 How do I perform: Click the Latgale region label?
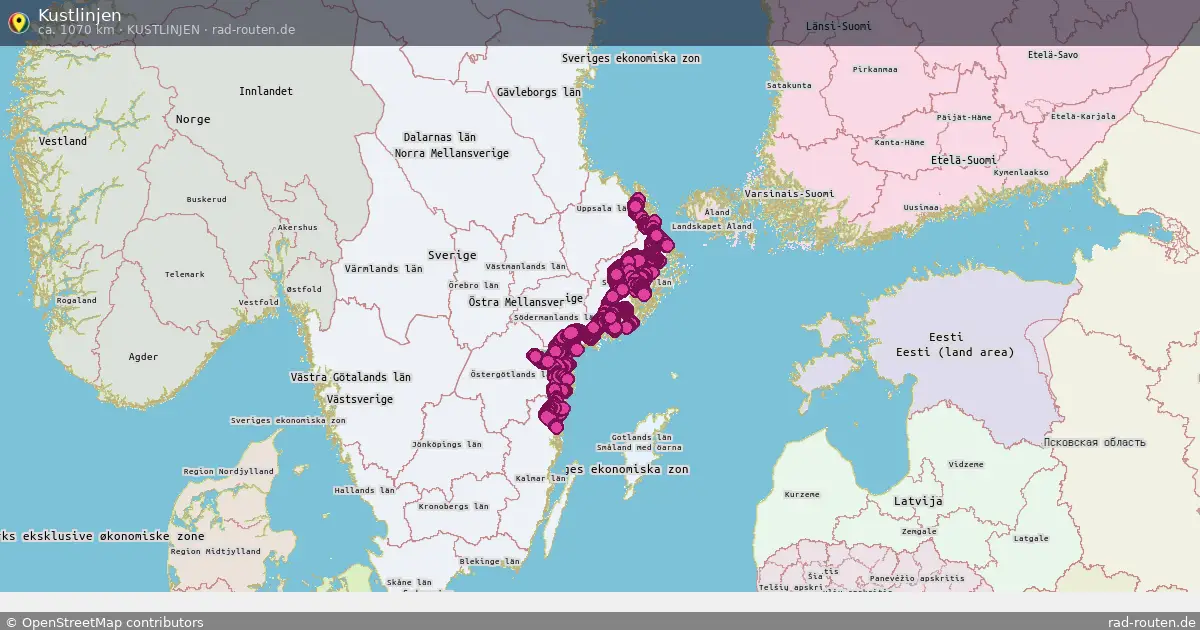point(1031,538)
